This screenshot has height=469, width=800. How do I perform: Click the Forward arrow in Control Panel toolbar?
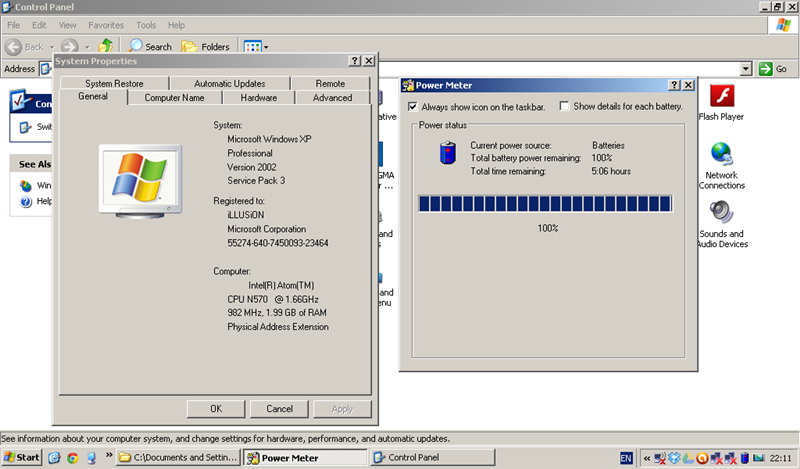click(x=70, y=47)
